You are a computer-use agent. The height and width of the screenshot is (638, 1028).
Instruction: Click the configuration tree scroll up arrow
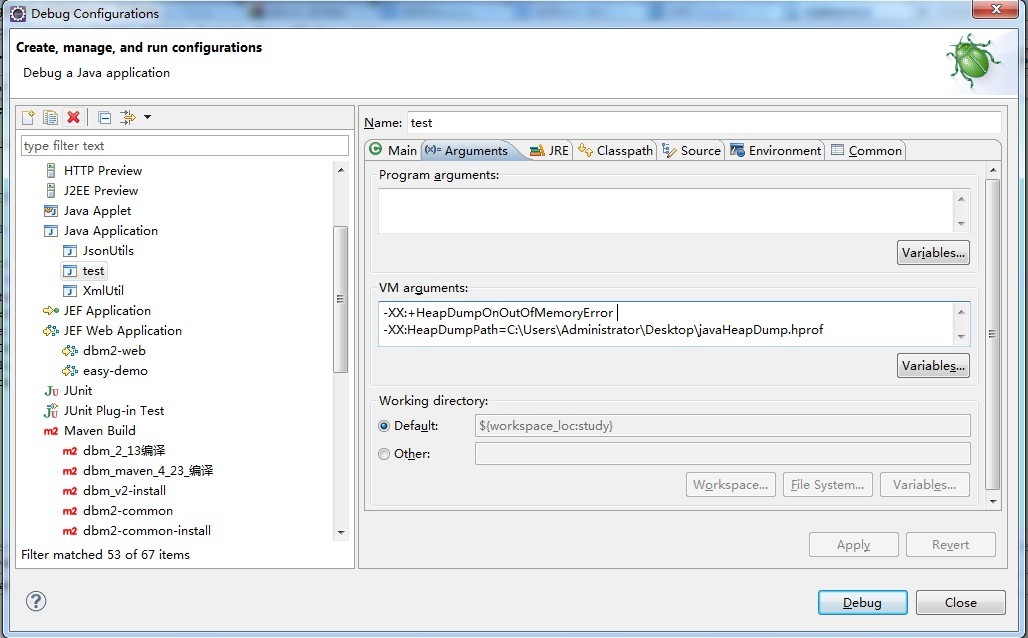pos(341,170)
